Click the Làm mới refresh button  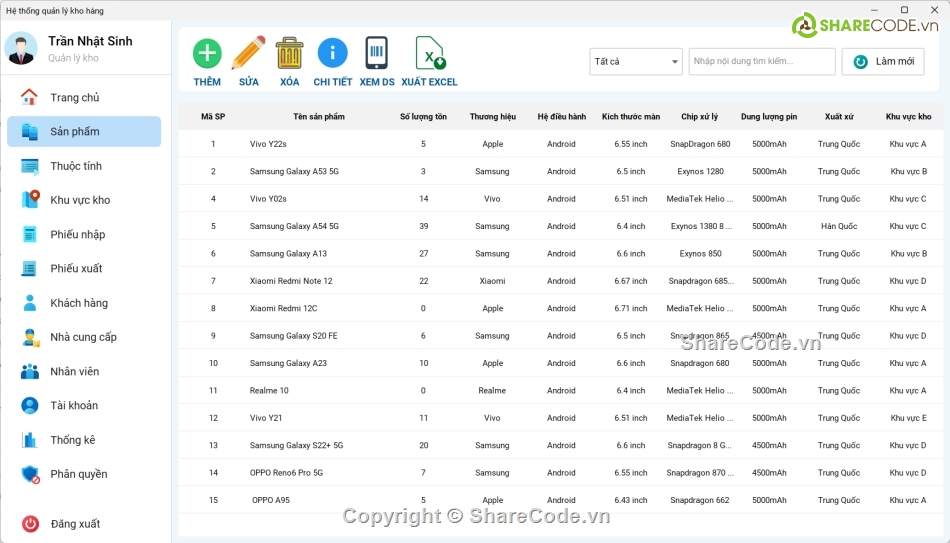(x=883, y=62)
